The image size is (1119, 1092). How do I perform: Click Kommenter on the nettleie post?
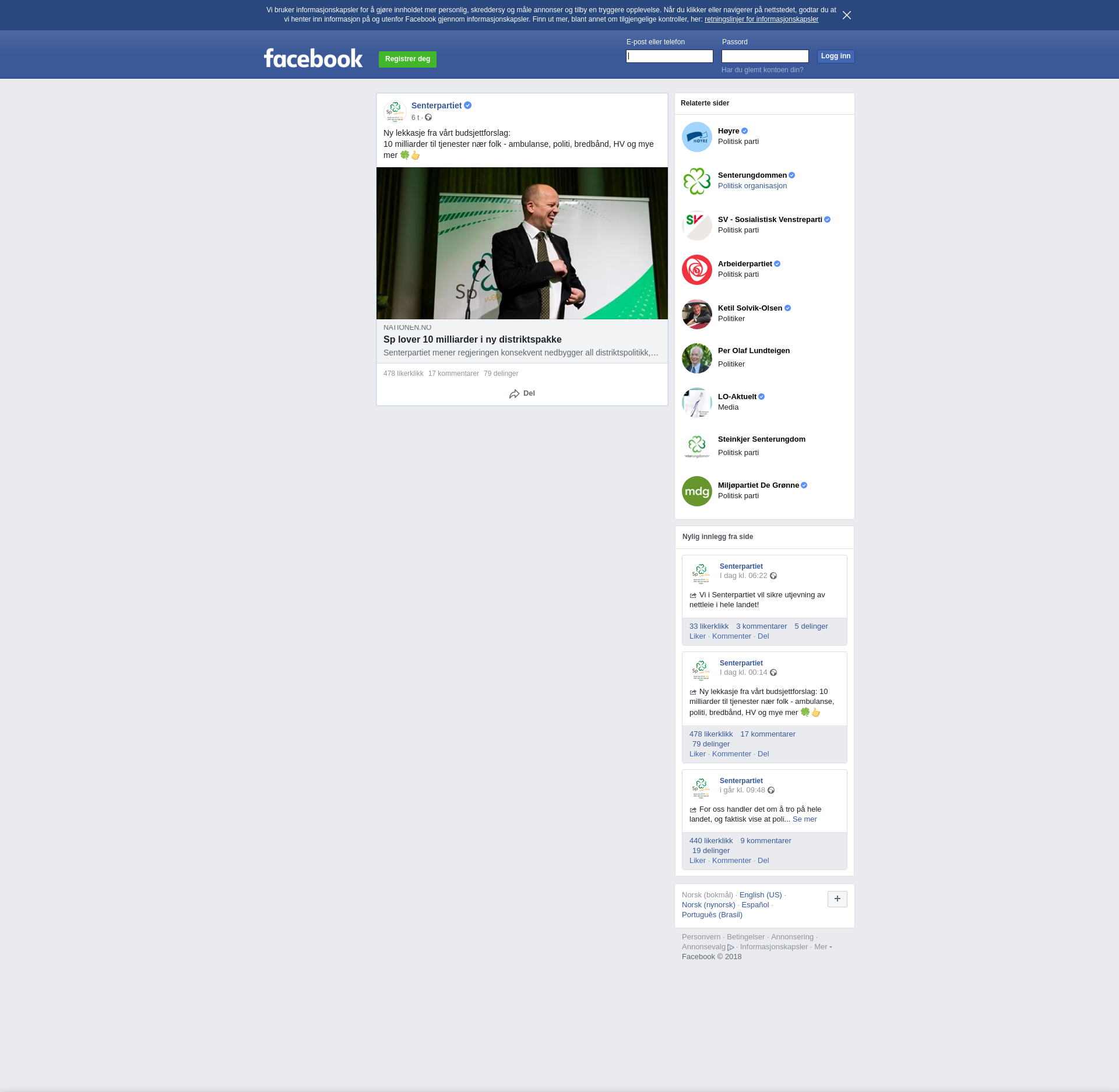click(731, 636)
